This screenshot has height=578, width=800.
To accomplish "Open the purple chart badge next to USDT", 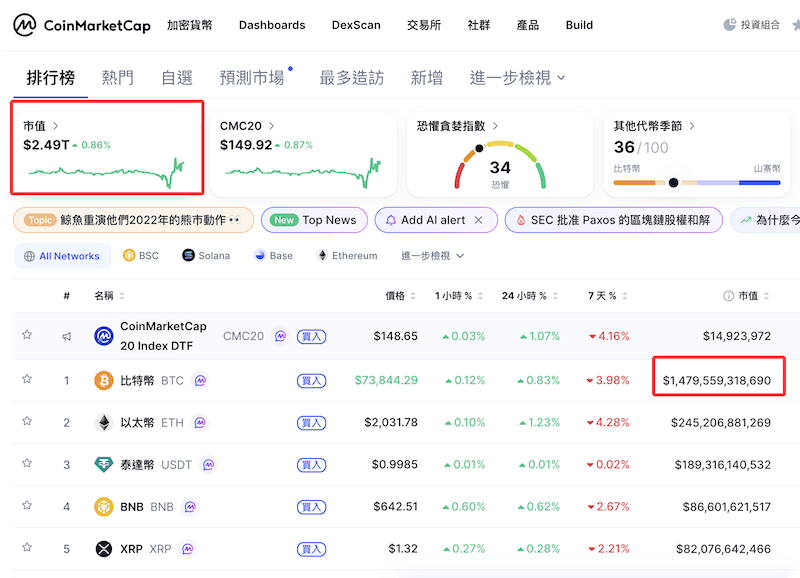I will pyautogui.click(x=208, y=465).
